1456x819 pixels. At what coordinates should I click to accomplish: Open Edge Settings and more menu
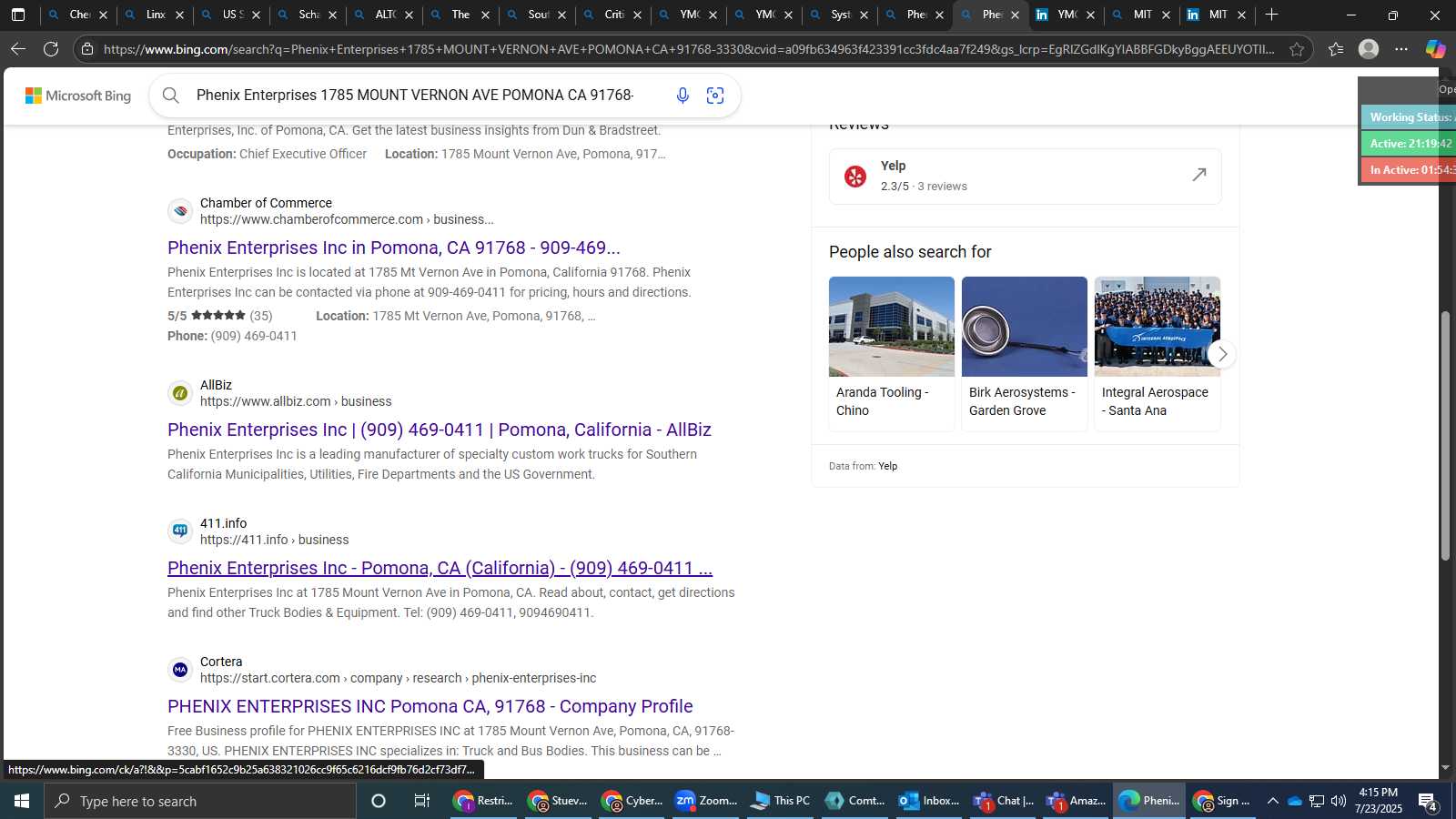coord(1401,49)
